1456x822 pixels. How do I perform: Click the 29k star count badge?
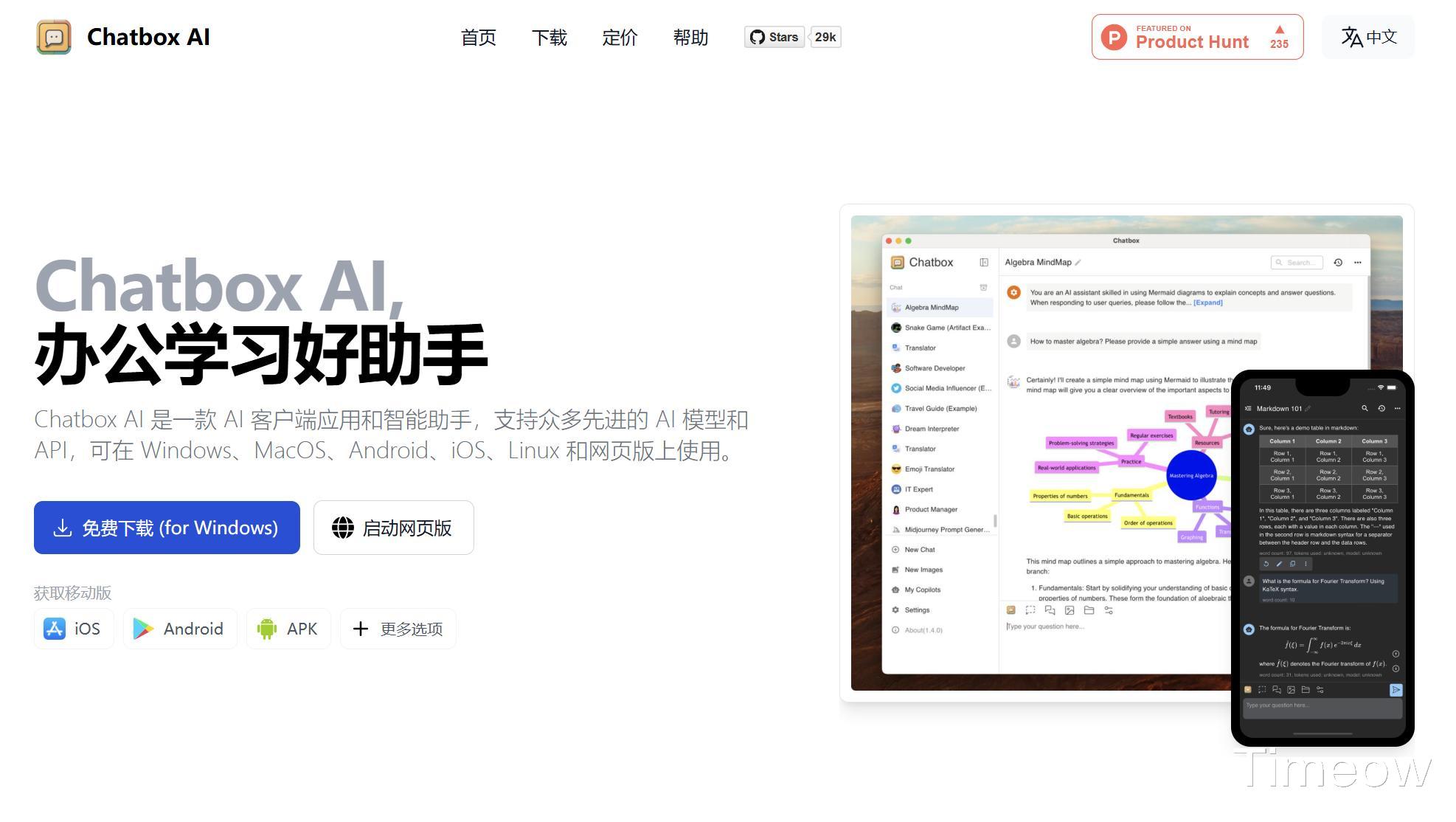click(825, 37)
